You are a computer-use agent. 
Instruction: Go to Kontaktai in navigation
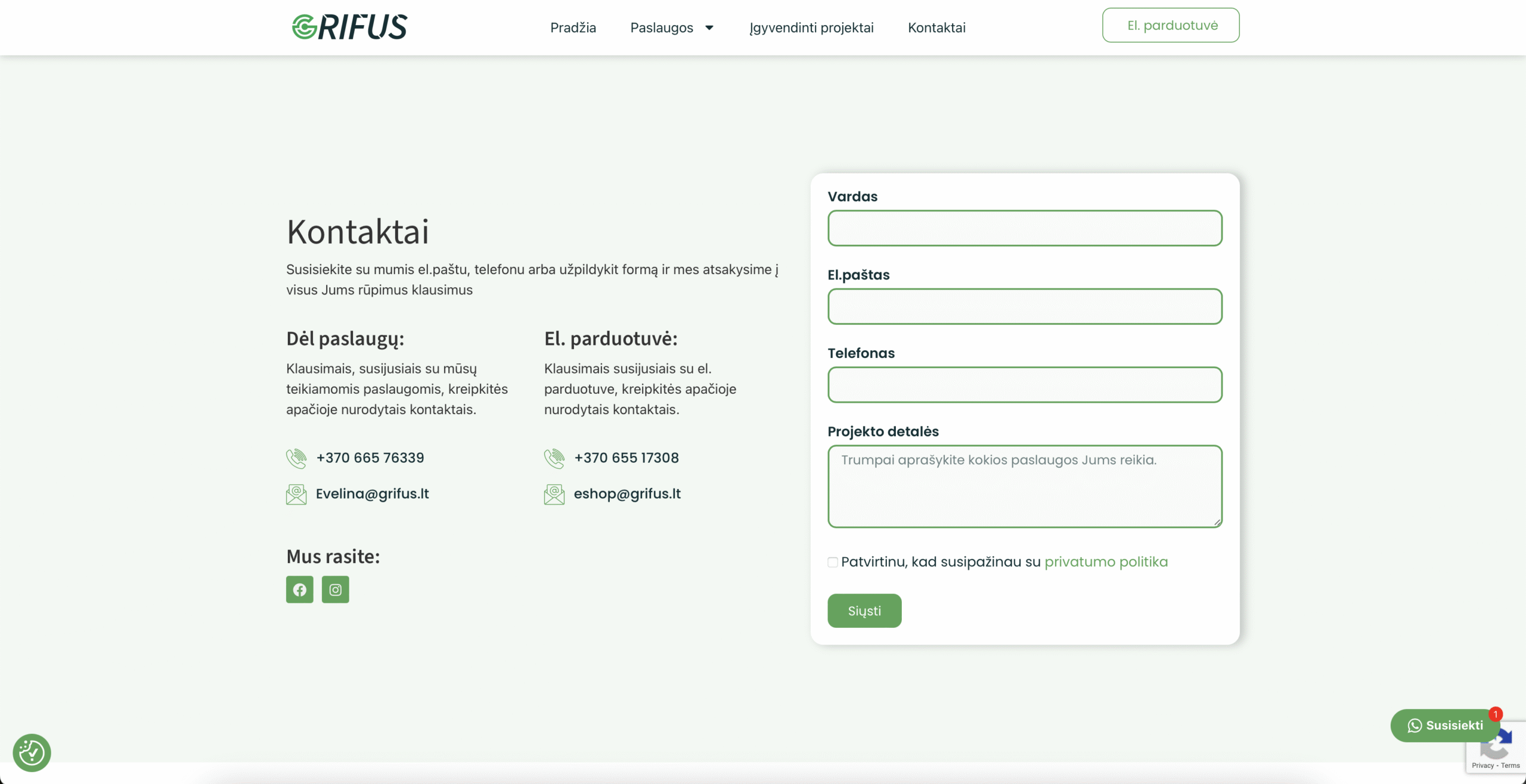pos(936,27)
